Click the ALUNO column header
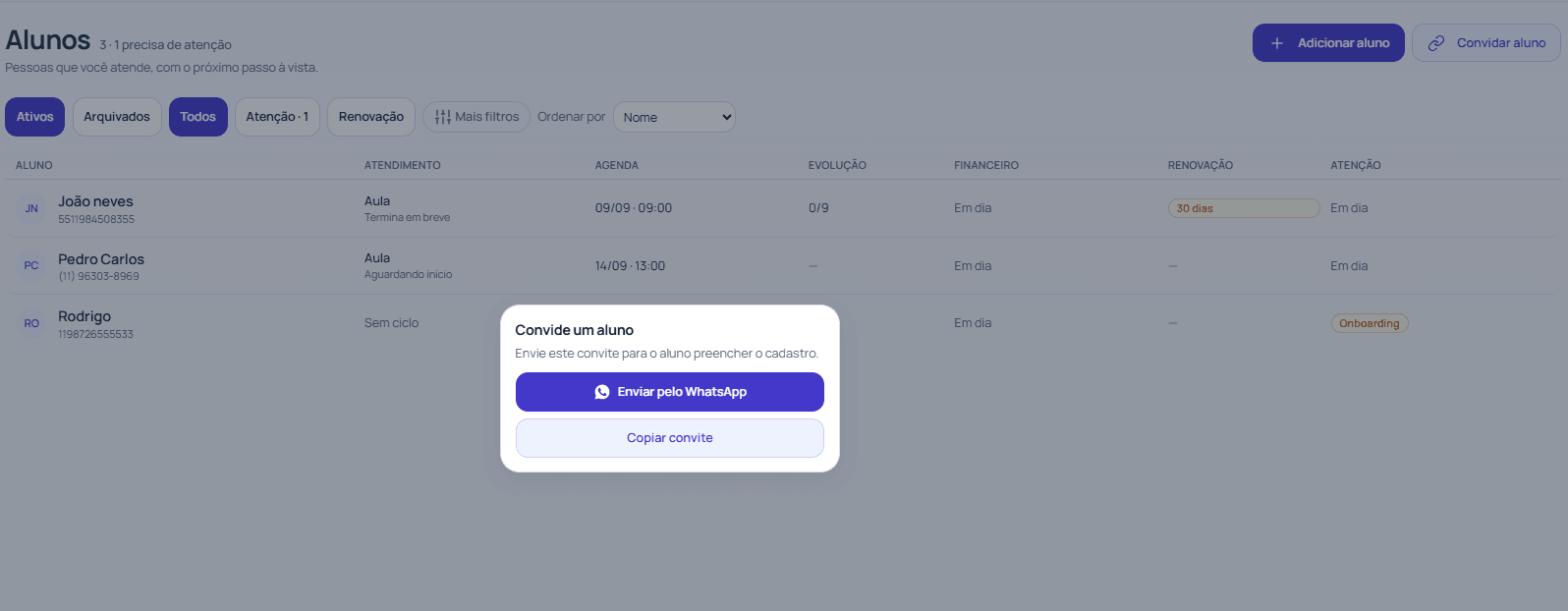 (x=34, y=165)
